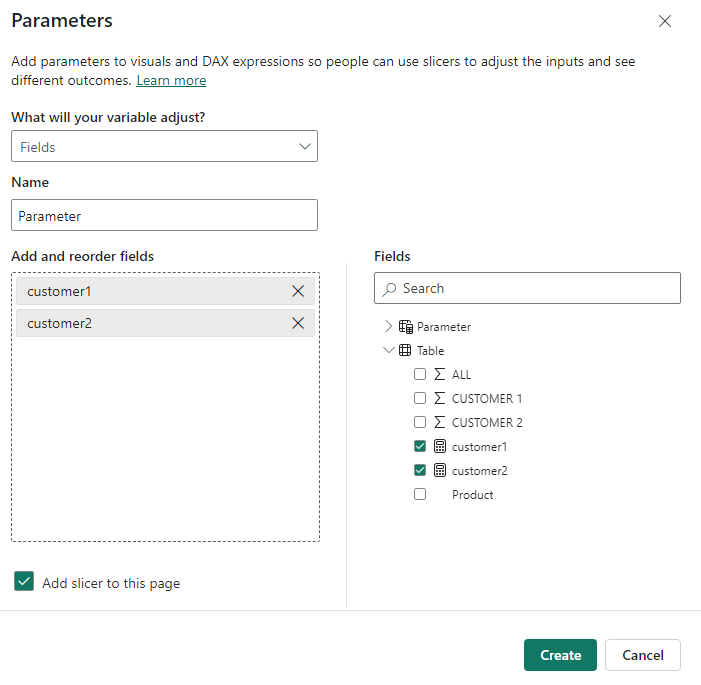The width and height of the screenshot is (701, 685).
Task: Open the 'What will your variable adjust' dropdown
Action: pos(165,146)
